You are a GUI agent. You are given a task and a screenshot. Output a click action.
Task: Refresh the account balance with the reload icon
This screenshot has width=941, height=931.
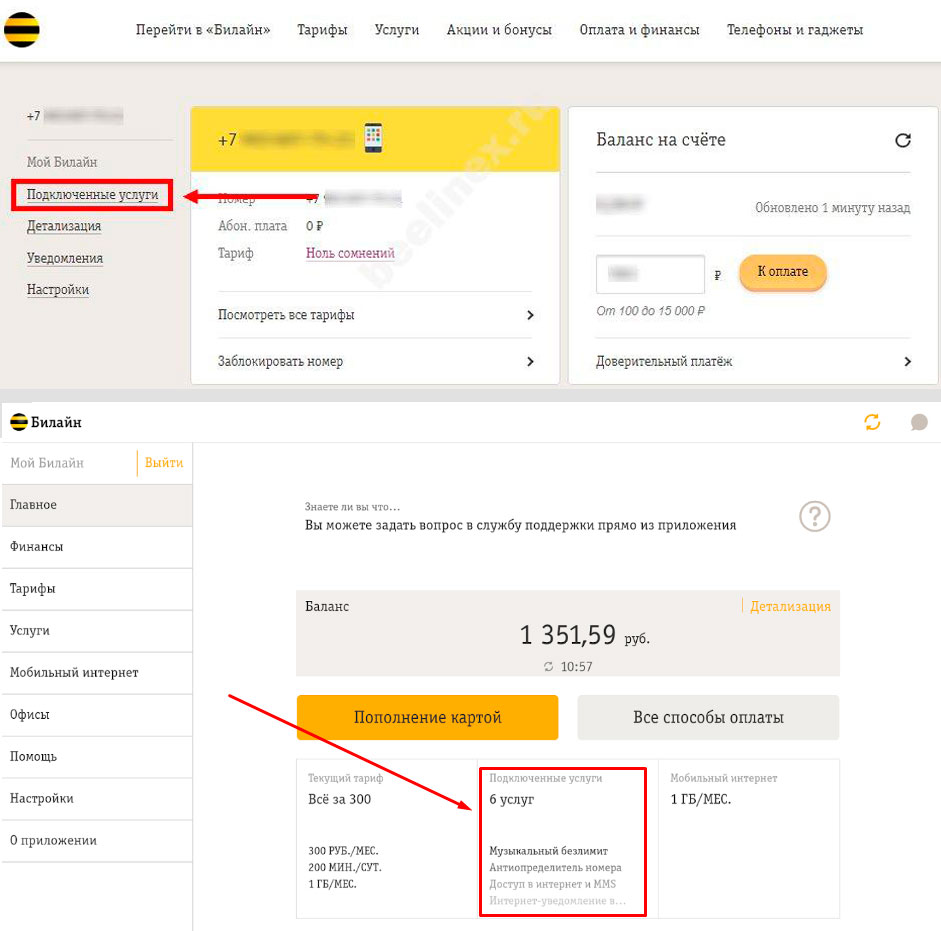pyautogui.click(x=902, y=141)
